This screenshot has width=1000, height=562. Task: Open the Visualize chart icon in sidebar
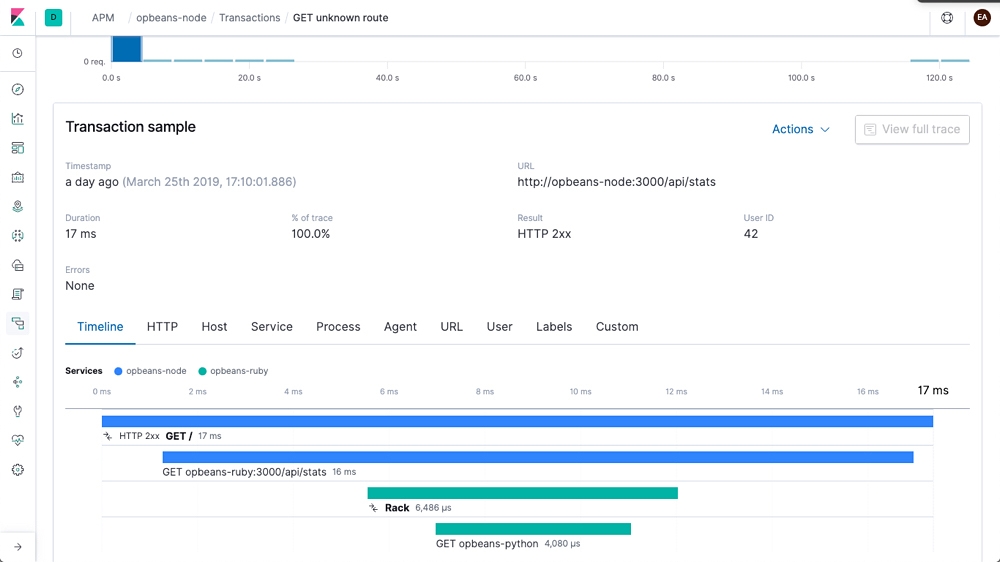(x=18, y=119)
